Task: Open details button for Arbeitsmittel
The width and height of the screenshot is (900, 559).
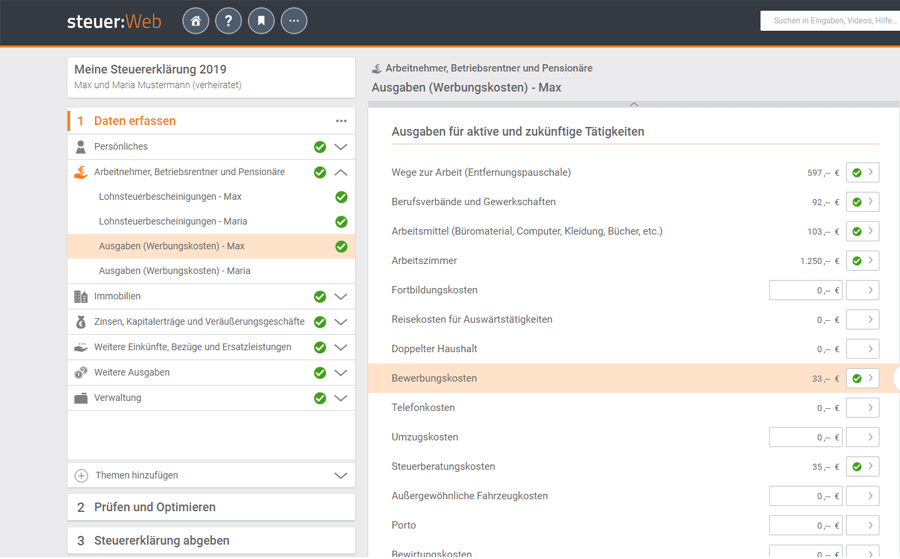Action: (863, 231)
